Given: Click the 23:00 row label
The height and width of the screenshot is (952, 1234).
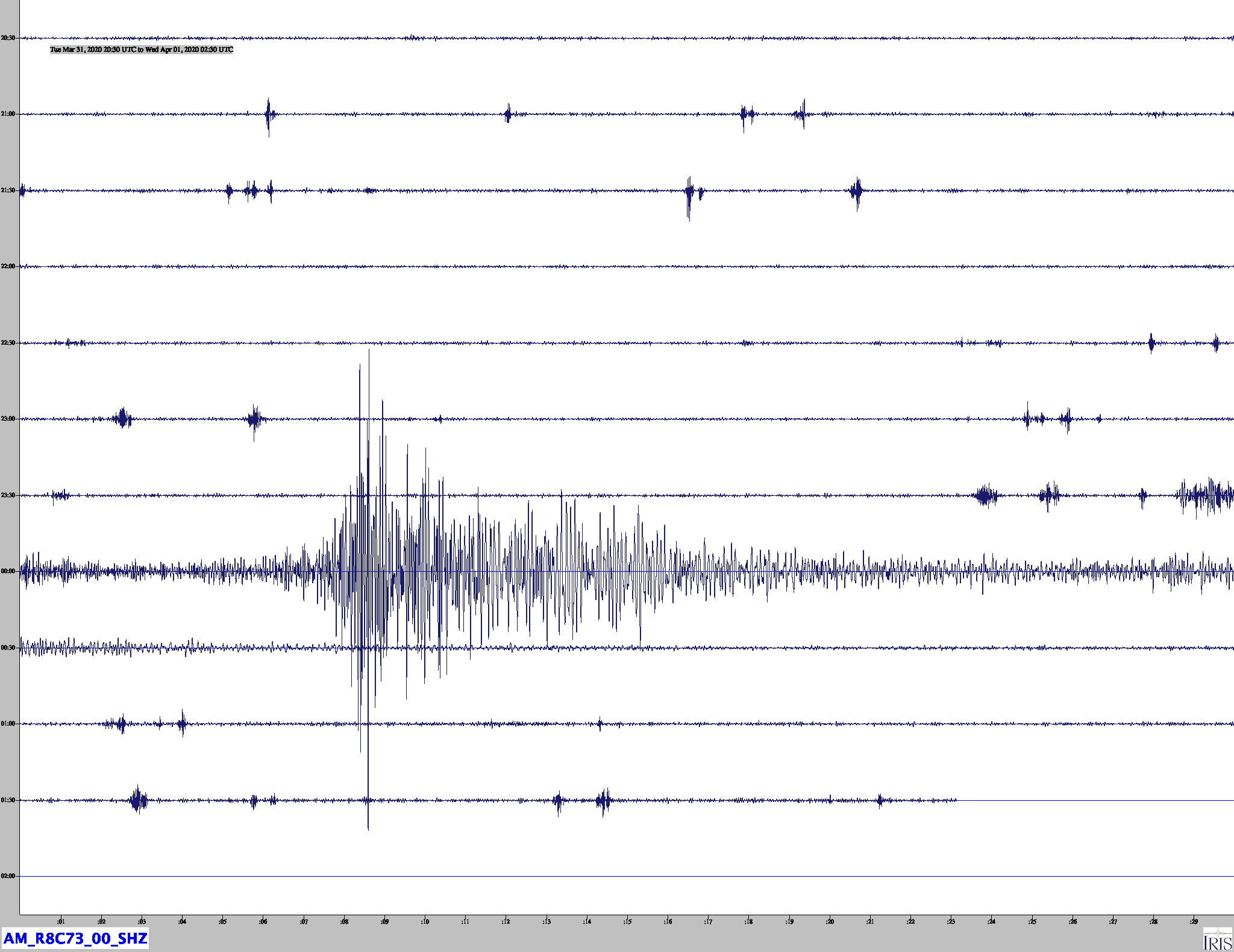Looking at the screenshot, I should click(8, 419).
